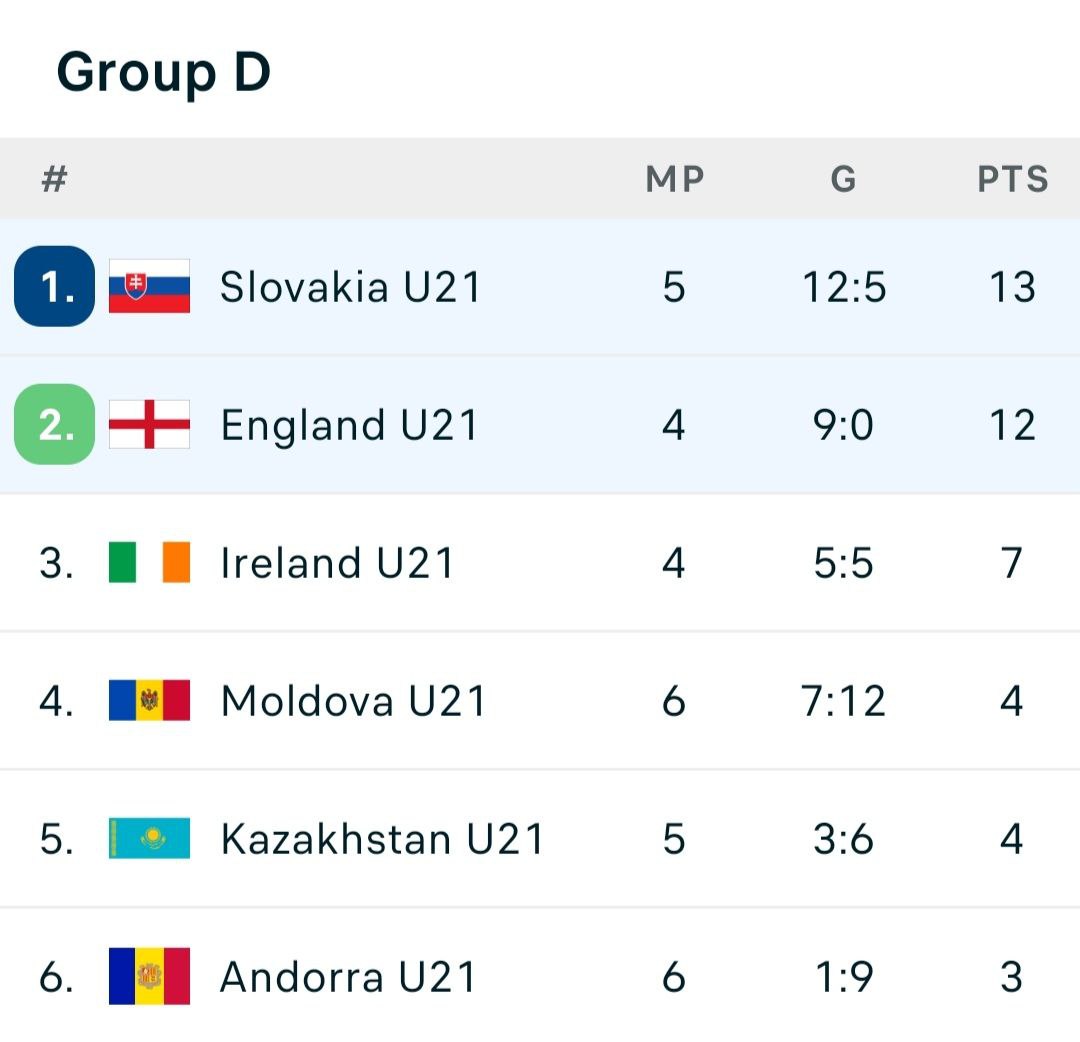Screen dimensions: 1080x1042
Task: Open Moldova U21 team link
Action: coord(353,701)
